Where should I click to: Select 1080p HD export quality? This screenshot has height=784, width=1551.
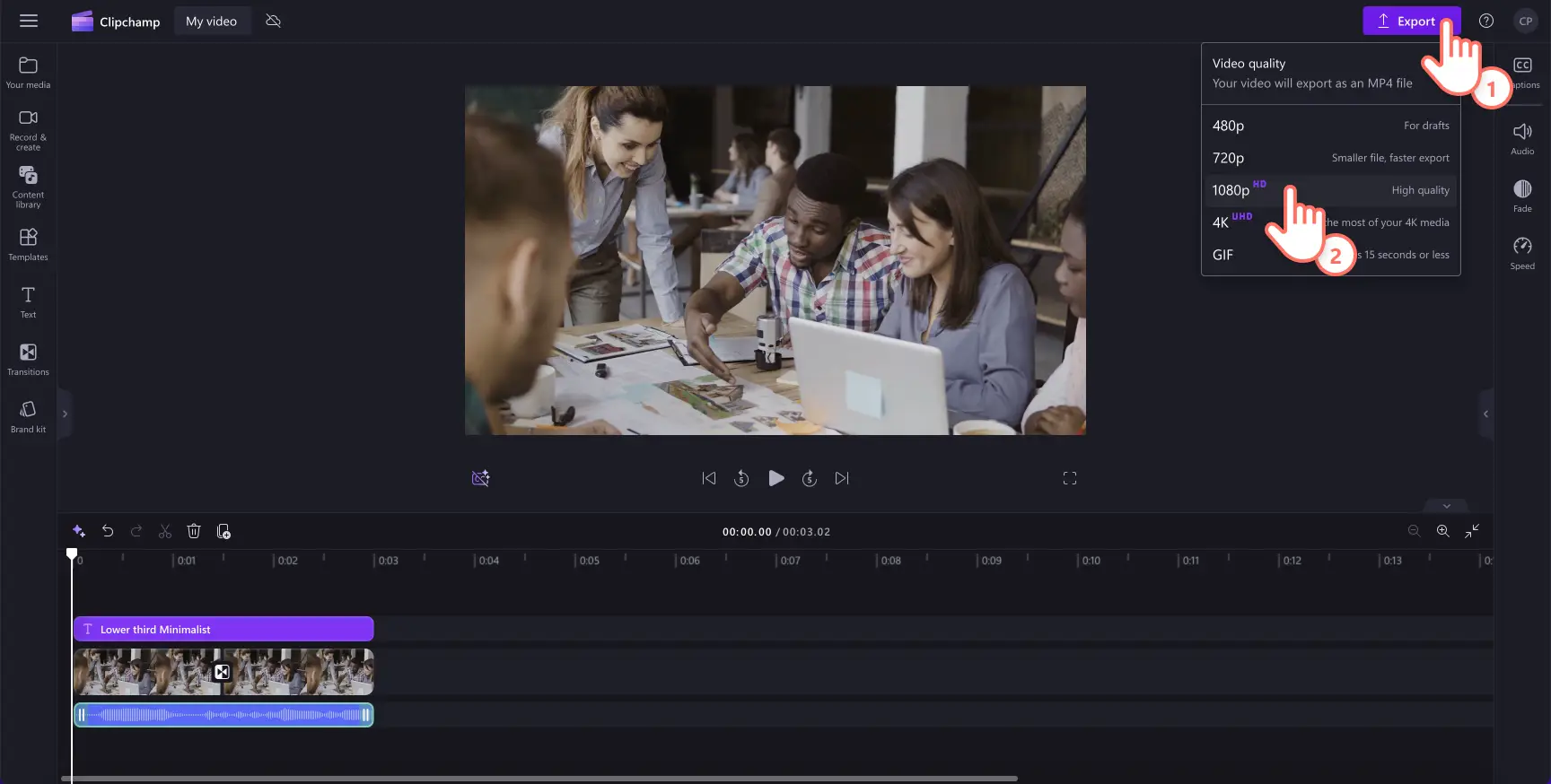1330,190
